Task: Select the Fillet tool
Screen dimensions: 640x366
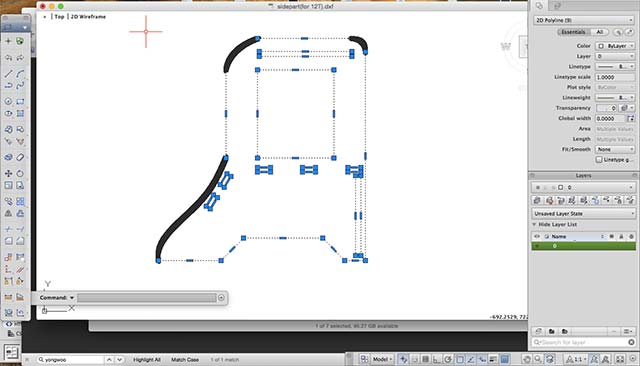Action: tap(8, 241)
